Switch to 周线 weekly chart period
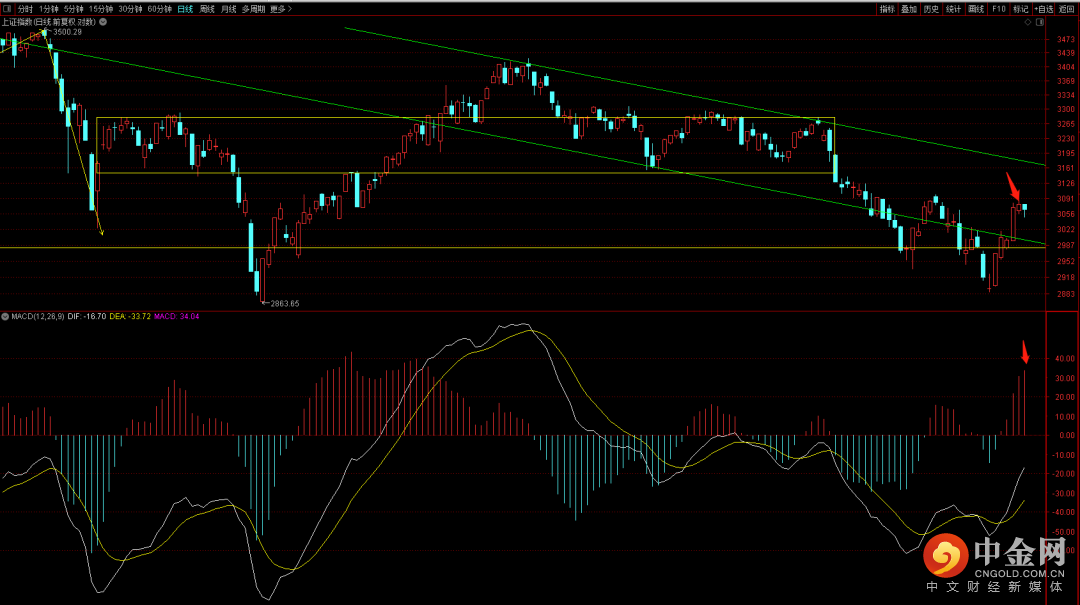 207,9
